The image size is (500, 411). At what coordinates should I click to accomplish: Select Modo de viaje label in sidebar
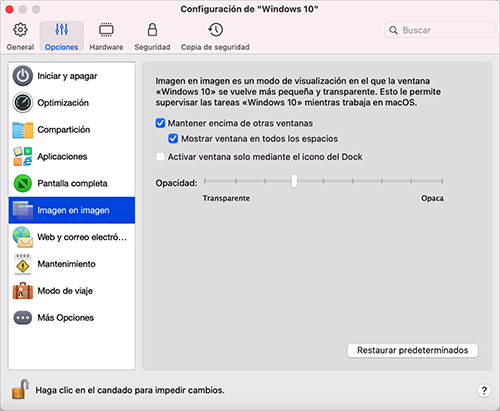(65, 291)
